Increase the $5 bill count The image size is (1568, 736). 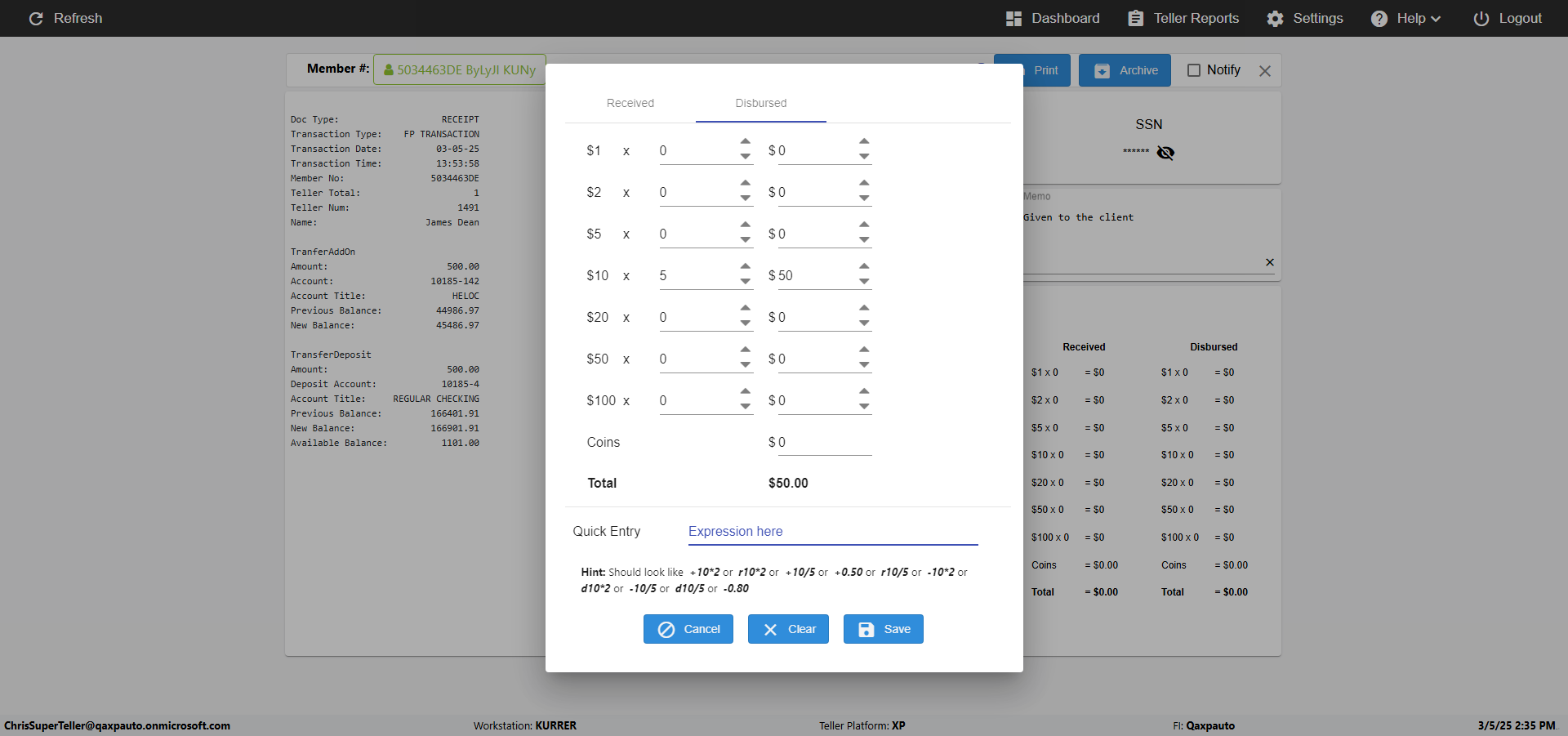coord(746,225)
